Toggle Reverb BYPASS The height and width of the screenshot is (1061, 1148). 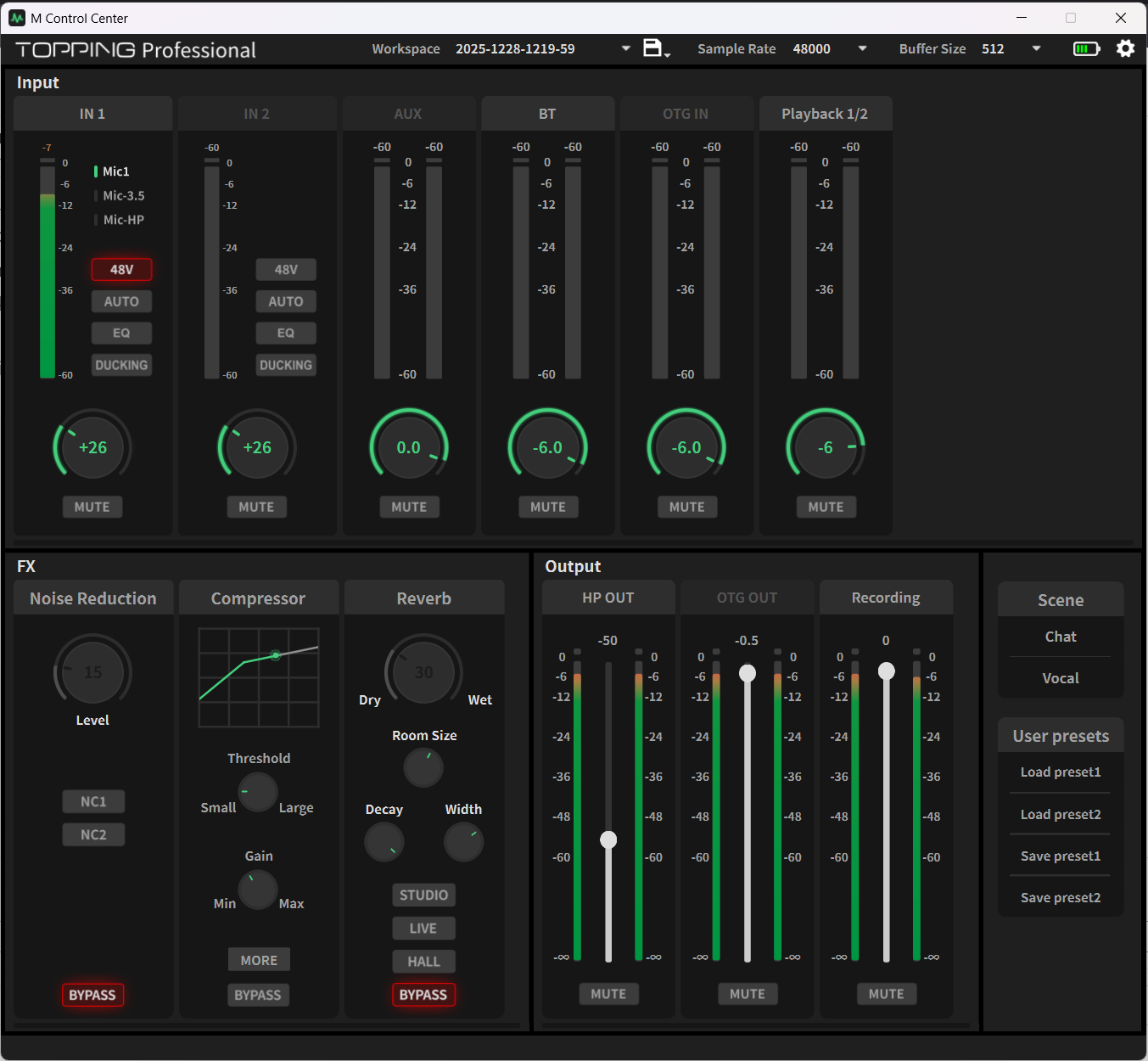(423, 995)
